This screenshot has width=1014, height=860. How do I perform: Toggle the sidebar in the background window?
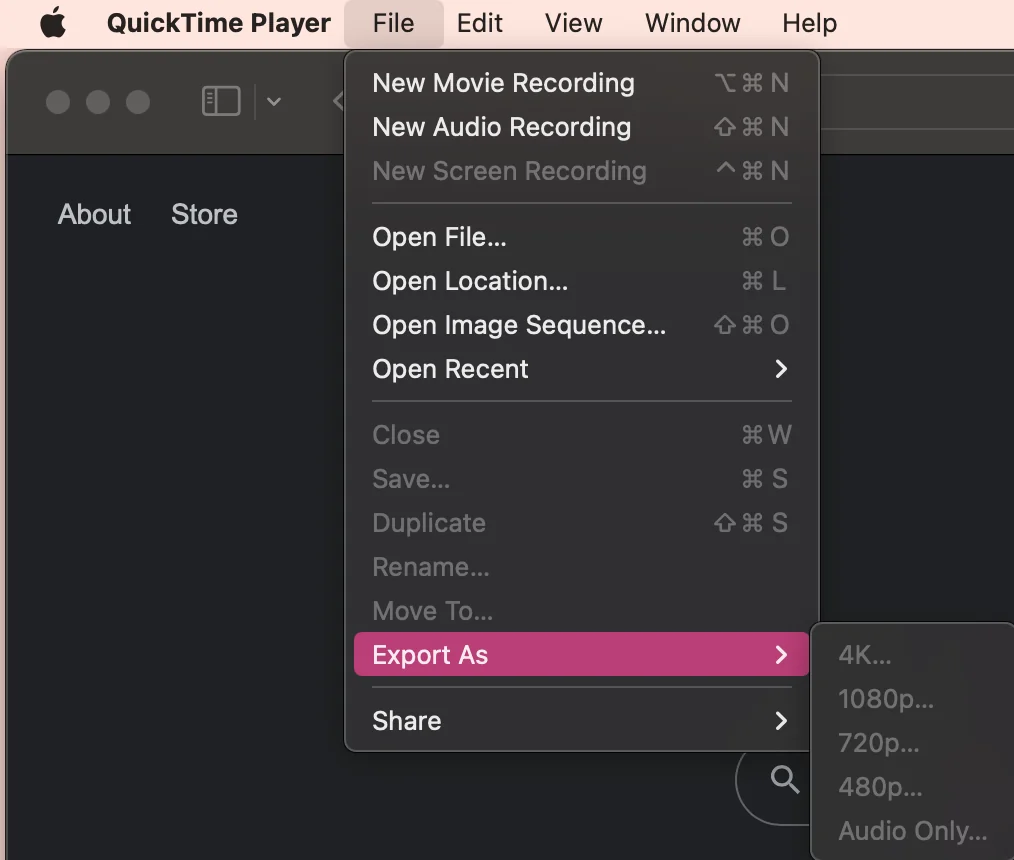point(221,102)
